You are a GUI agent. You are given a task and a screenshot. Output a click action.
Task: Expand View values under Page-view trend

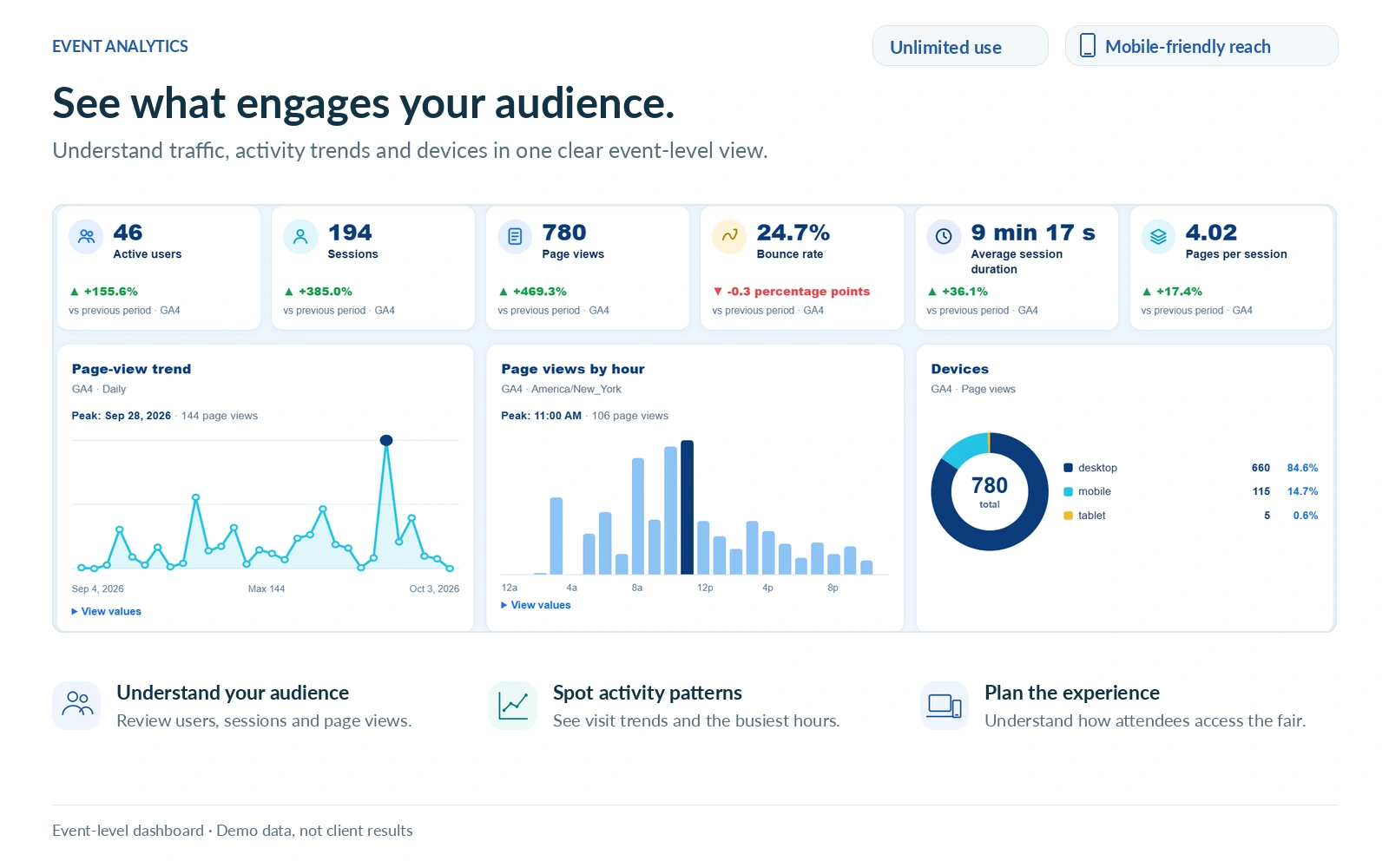click(106, 612)
